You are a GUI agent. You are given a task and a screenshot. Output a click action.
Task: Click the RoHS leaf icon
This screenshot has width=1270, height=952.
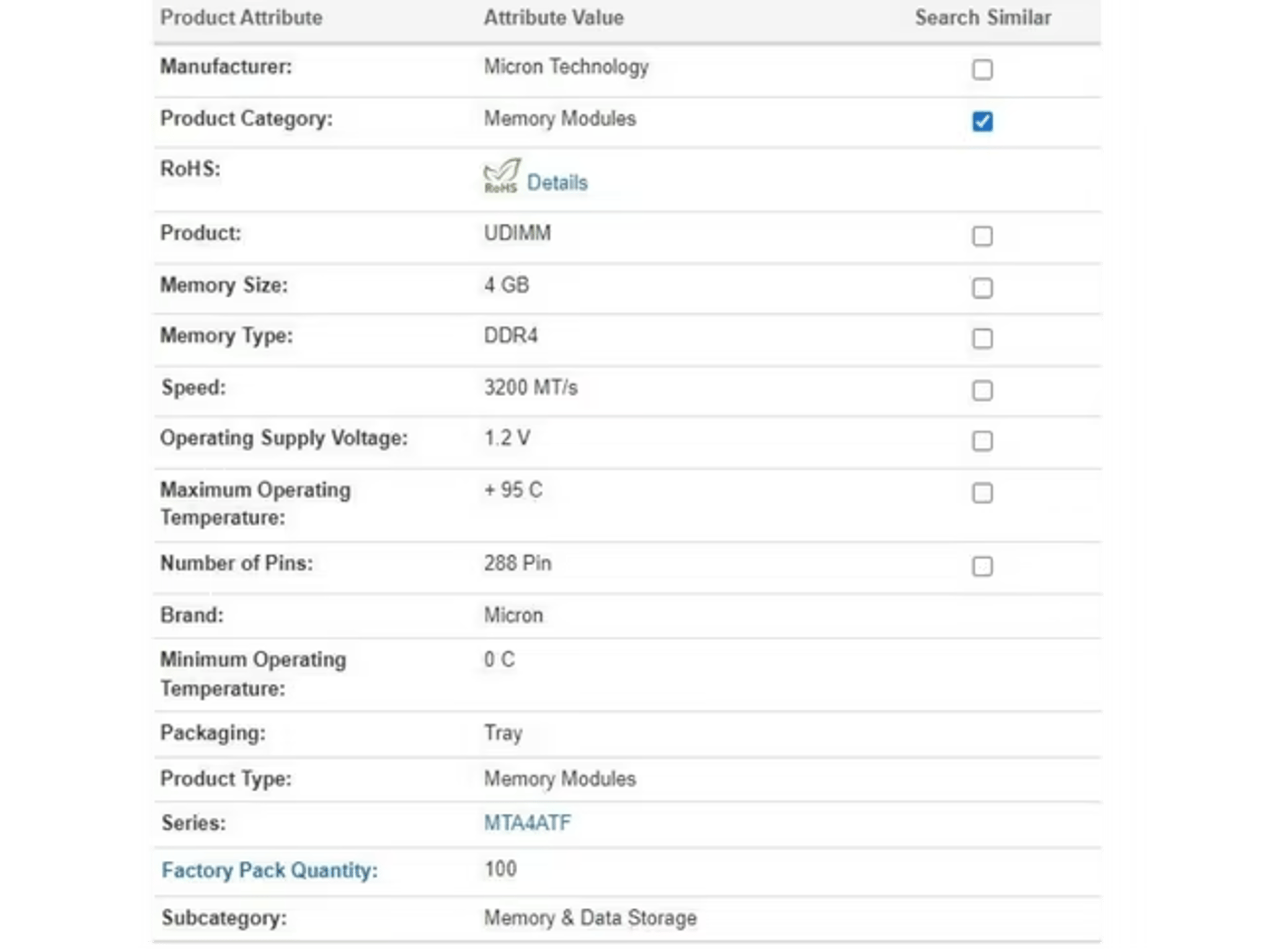[x=502, y=176]
